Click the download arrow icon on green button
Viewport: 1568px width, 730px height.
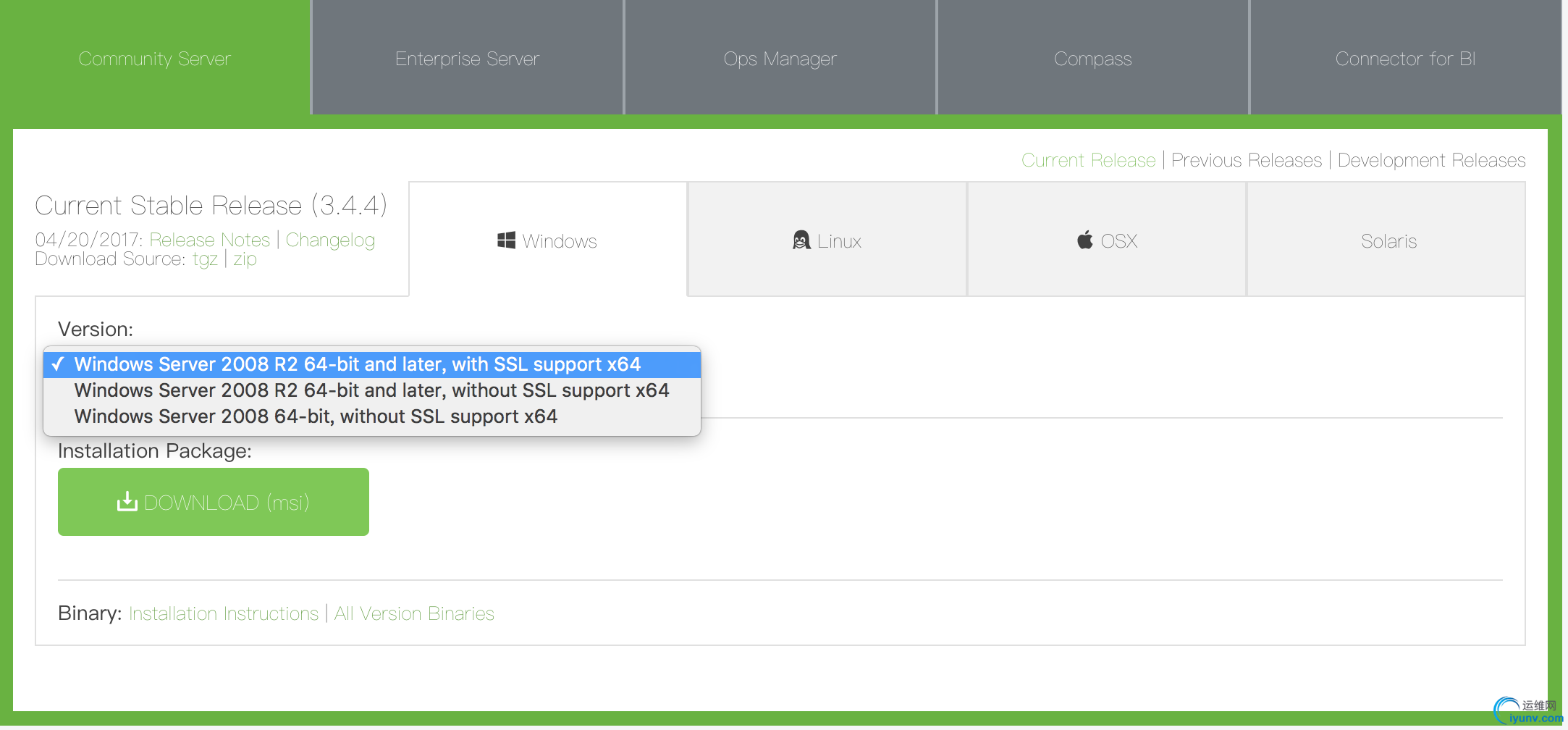pyautogui.click(x=127, y=501)
